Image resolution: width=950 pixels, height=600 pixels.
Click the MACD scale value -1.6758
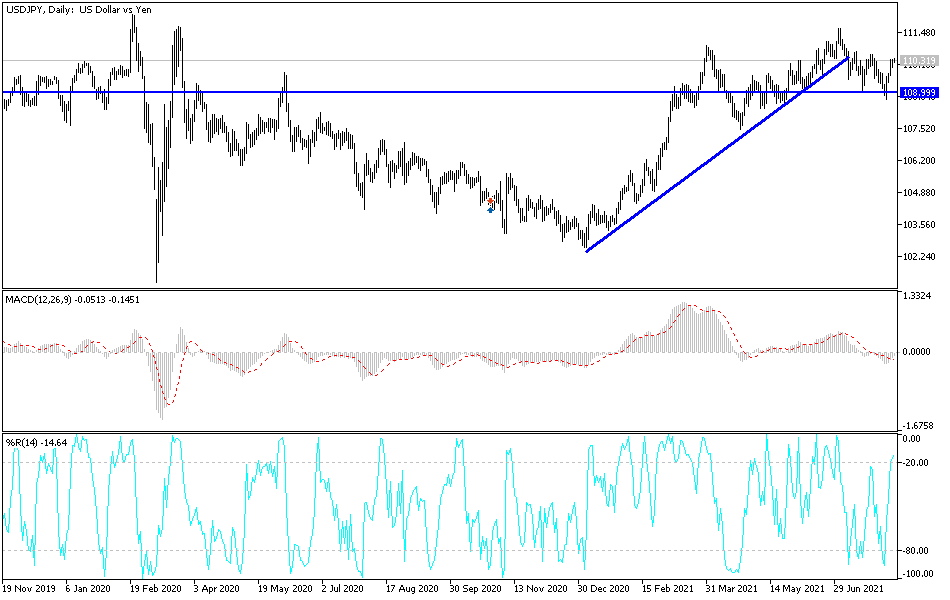[x=917, y=426]
